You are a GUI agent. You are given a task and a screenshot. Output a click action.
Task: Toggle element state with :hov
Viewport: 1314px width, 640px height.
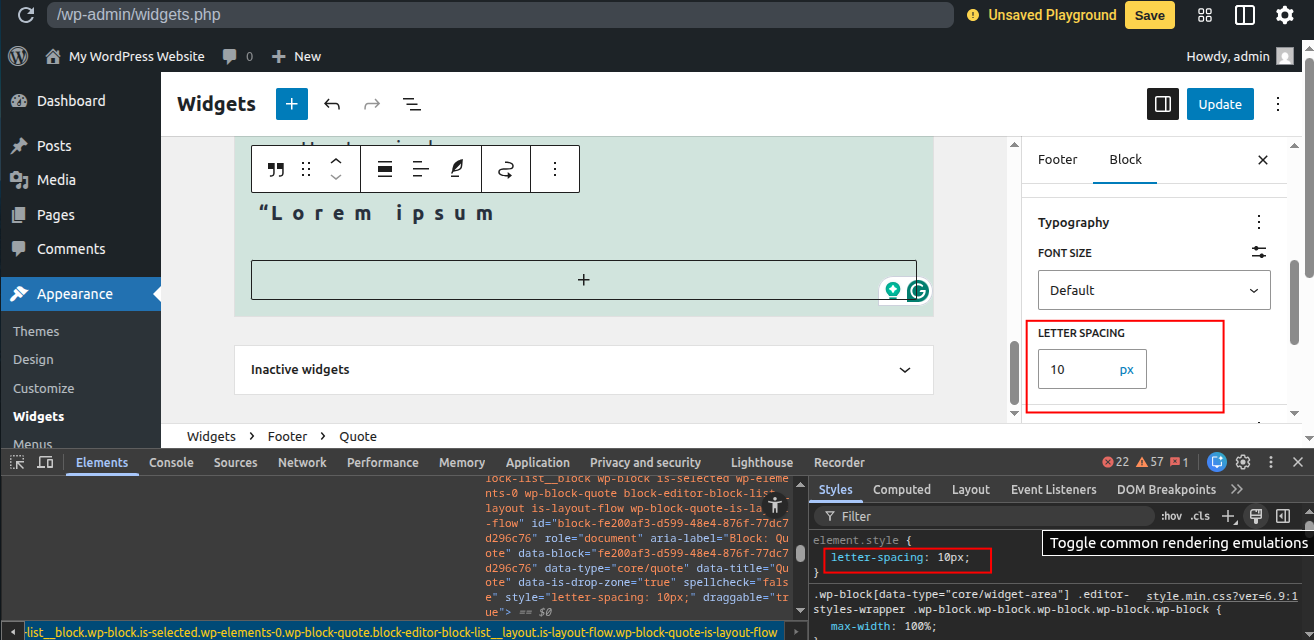click(1170, 516)
